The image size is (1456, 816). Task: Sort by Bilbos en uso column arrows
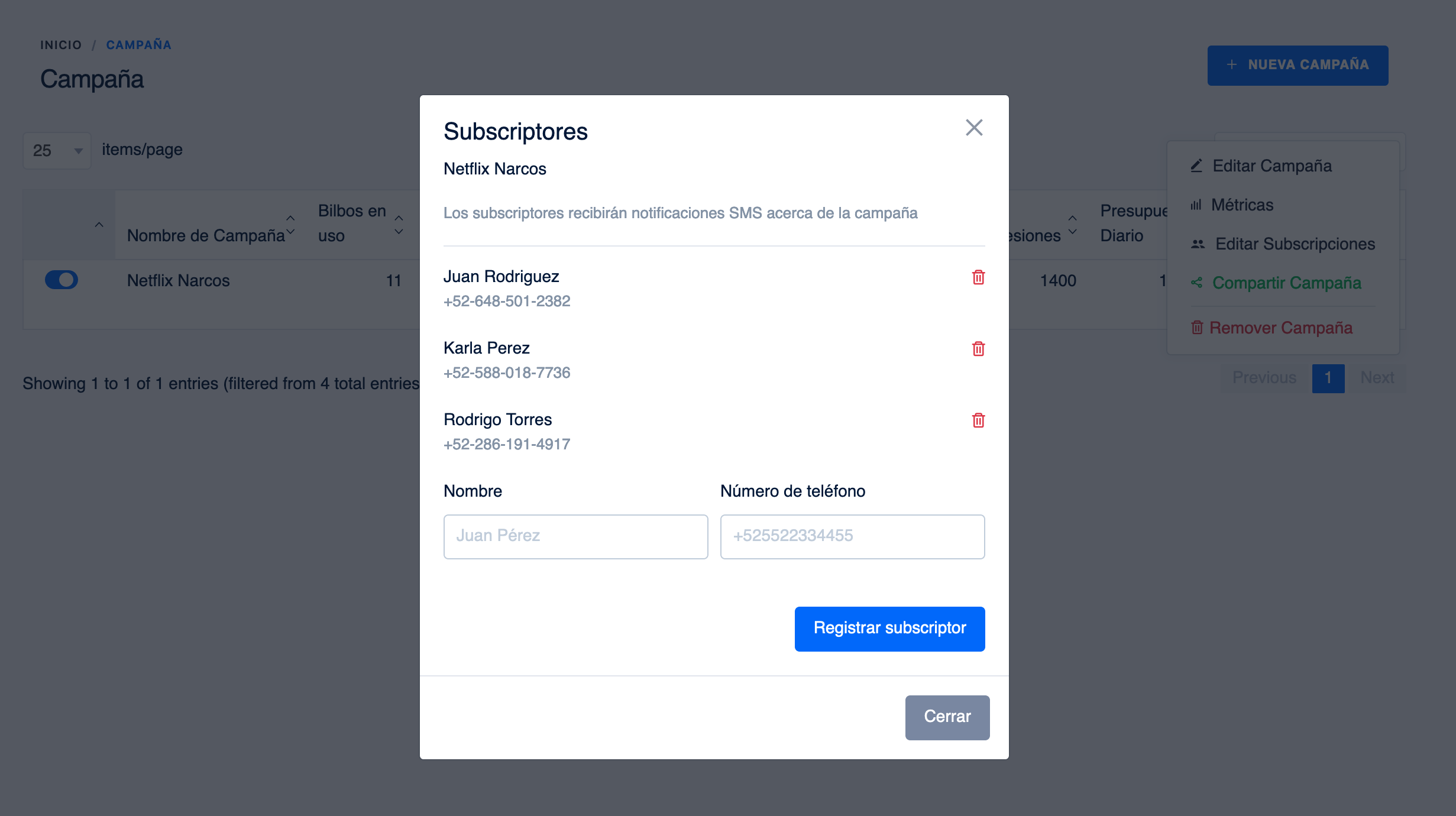[x=399, y=225]
